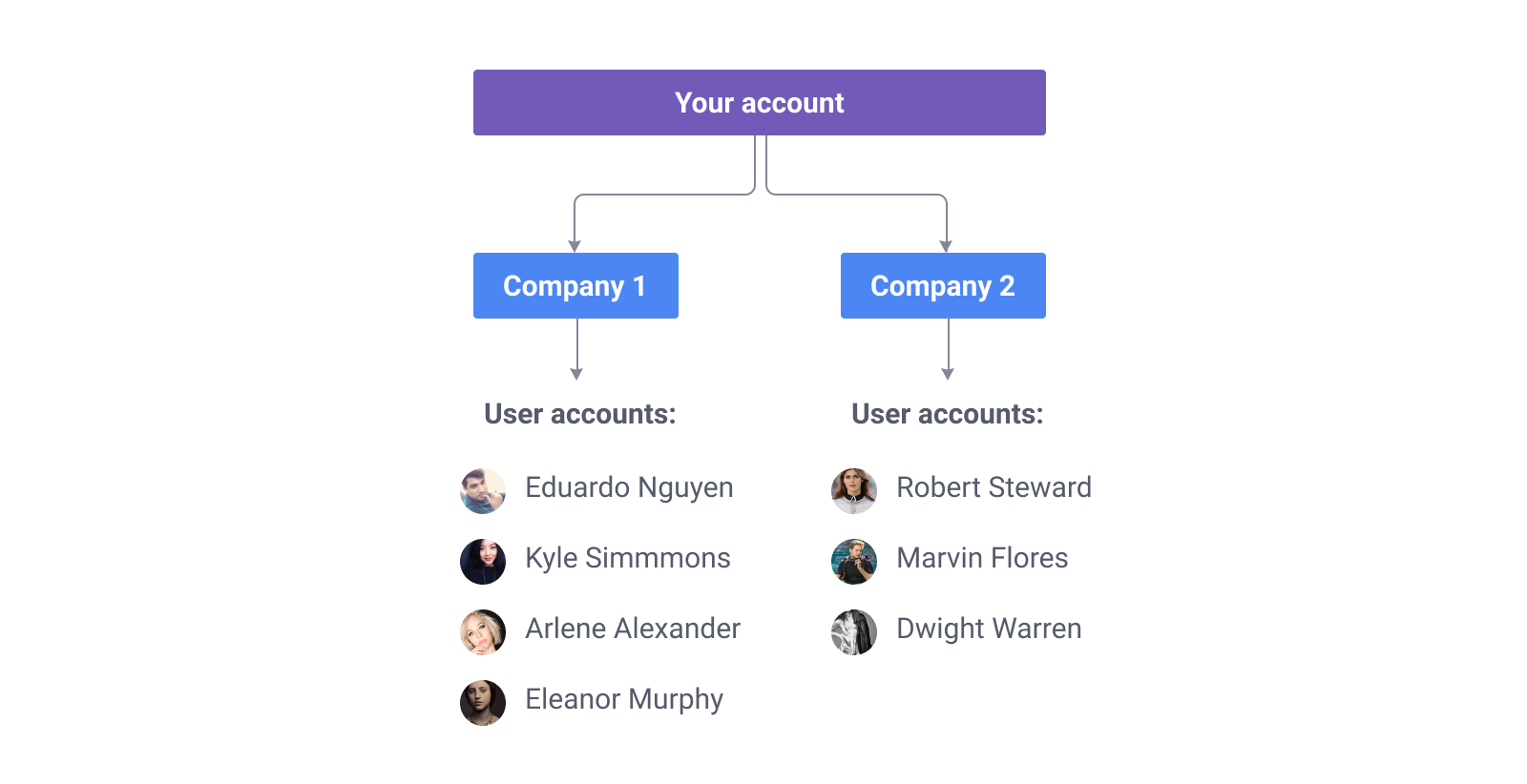
Task: Select the Company 1 box
Action: click(x=575, y=285)
